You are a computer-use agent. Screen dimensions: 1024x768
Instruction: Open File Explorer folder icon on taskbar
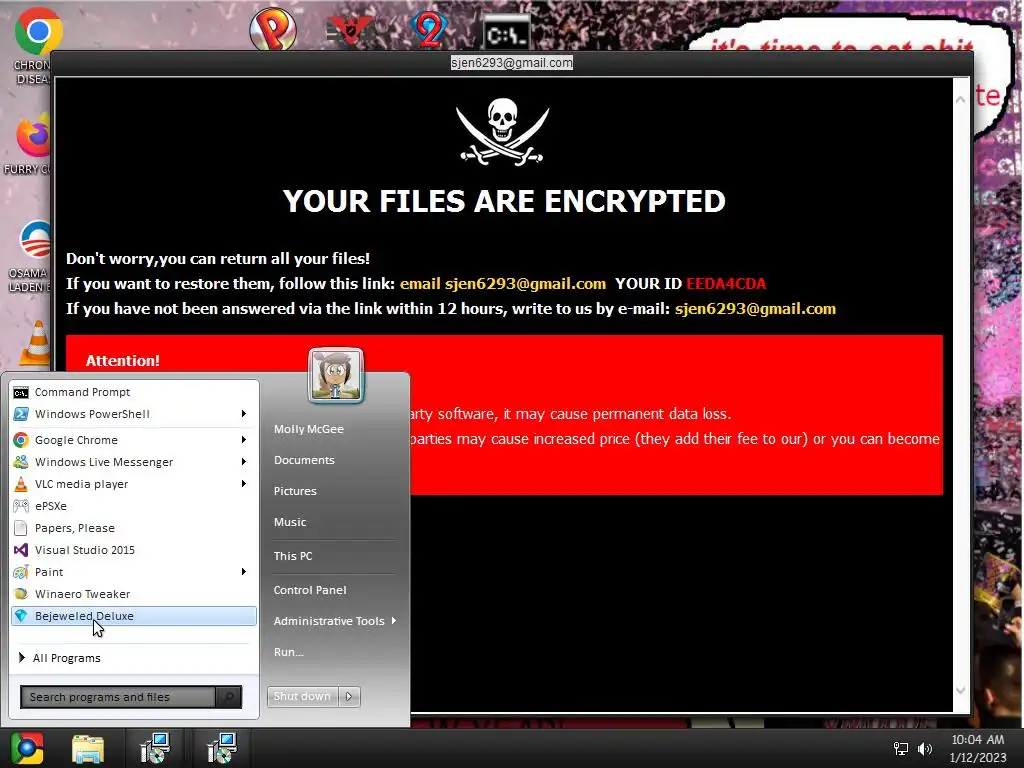click(88, 749)
